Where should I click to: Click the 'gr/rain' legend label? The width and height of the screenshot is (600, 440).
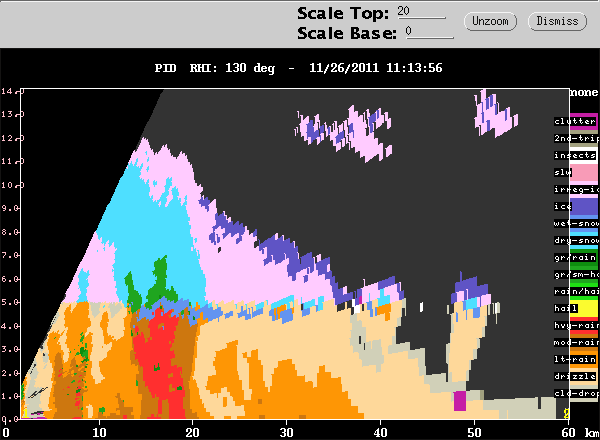tap(575, 257)
